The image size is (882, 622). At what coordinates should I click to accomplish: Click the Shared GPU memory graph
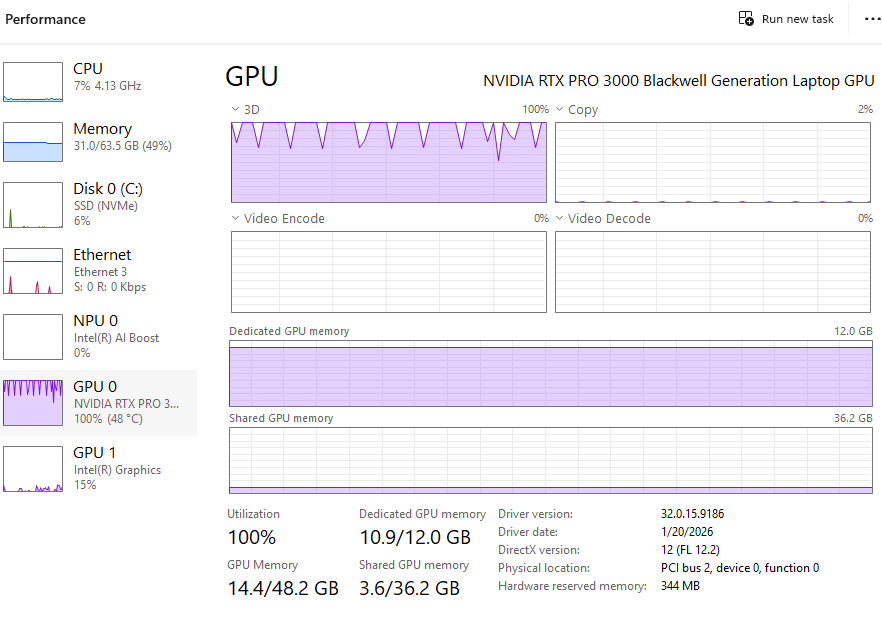(550, 460)
